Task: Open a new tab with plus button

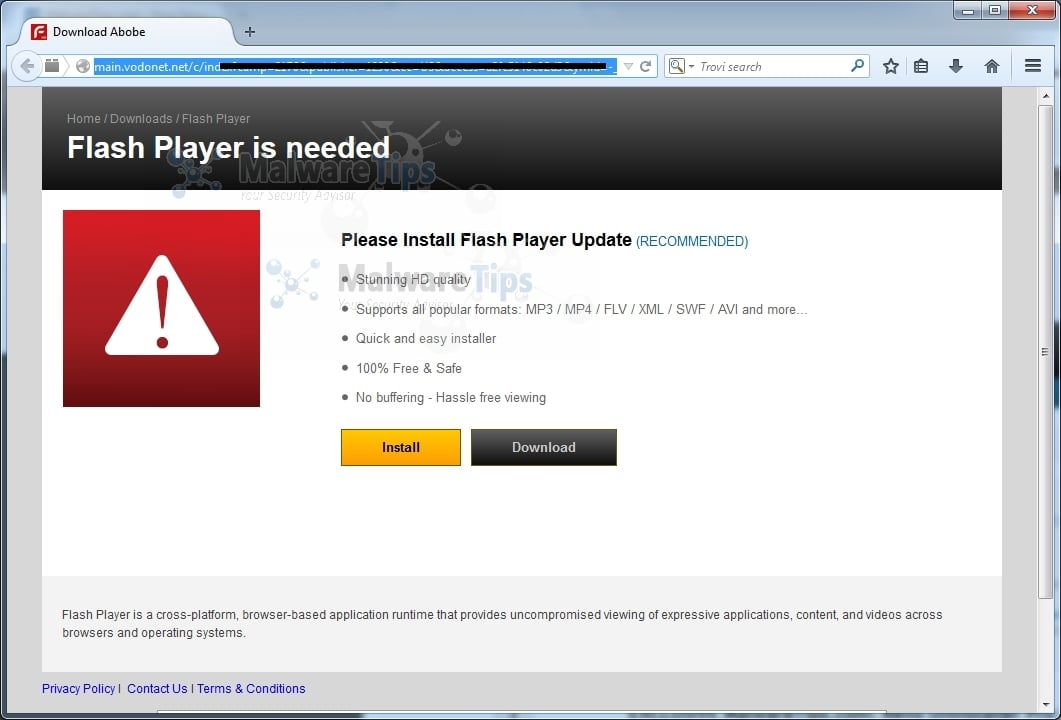Action: (250, 32)
